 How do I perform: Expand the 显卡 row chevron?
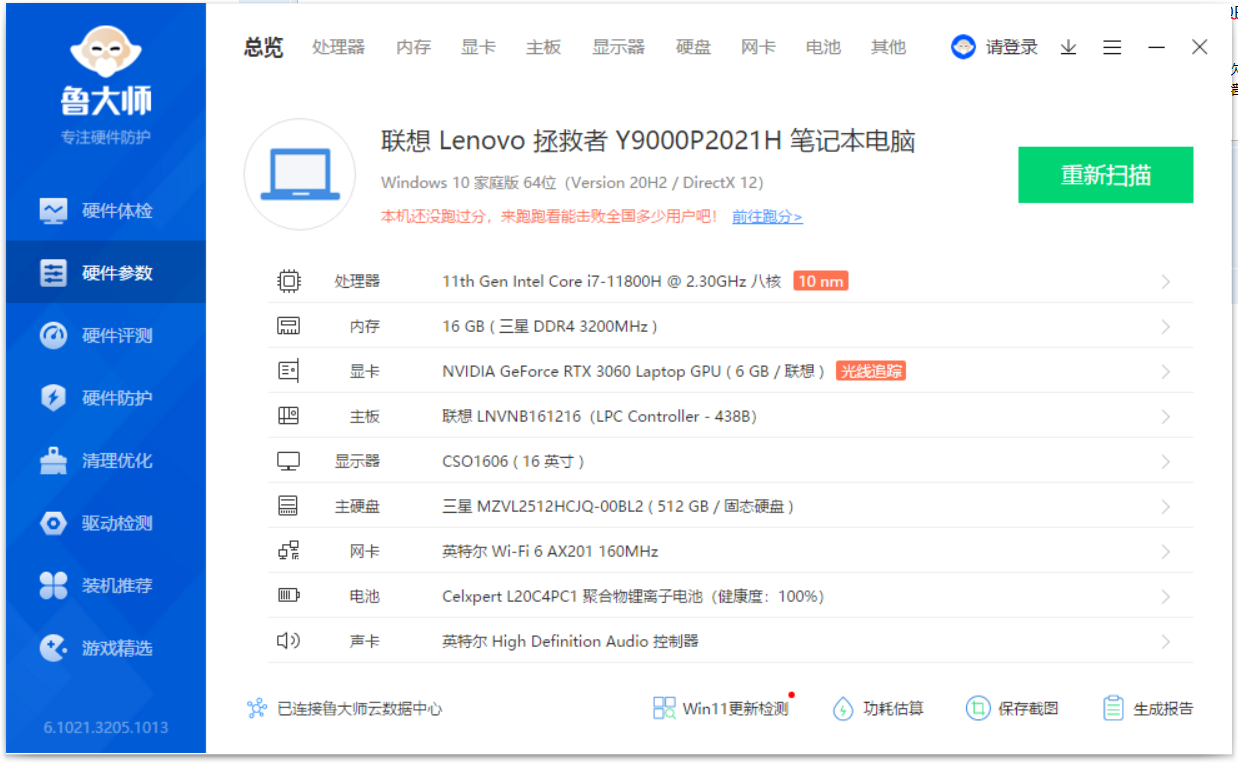pyautogui.click(x=1166, y=372)
